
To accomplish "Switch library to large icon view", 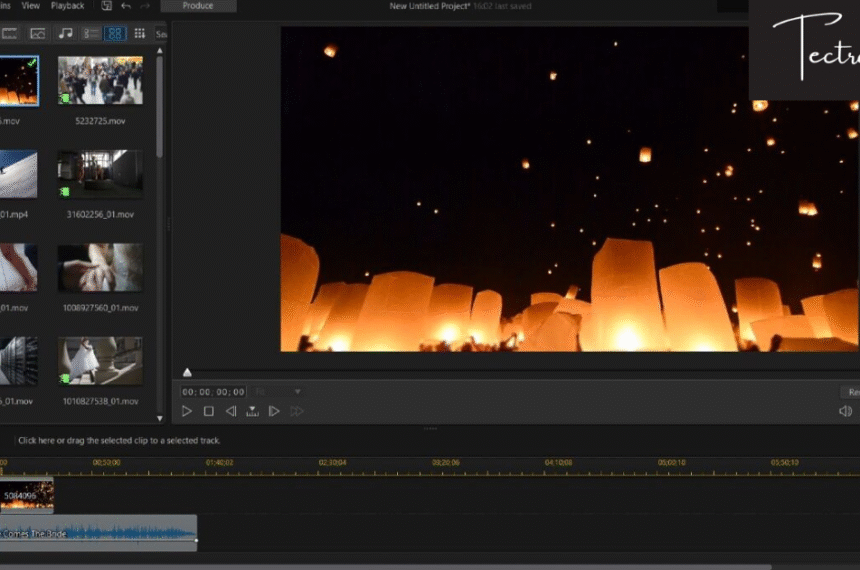I will point(115,33).
